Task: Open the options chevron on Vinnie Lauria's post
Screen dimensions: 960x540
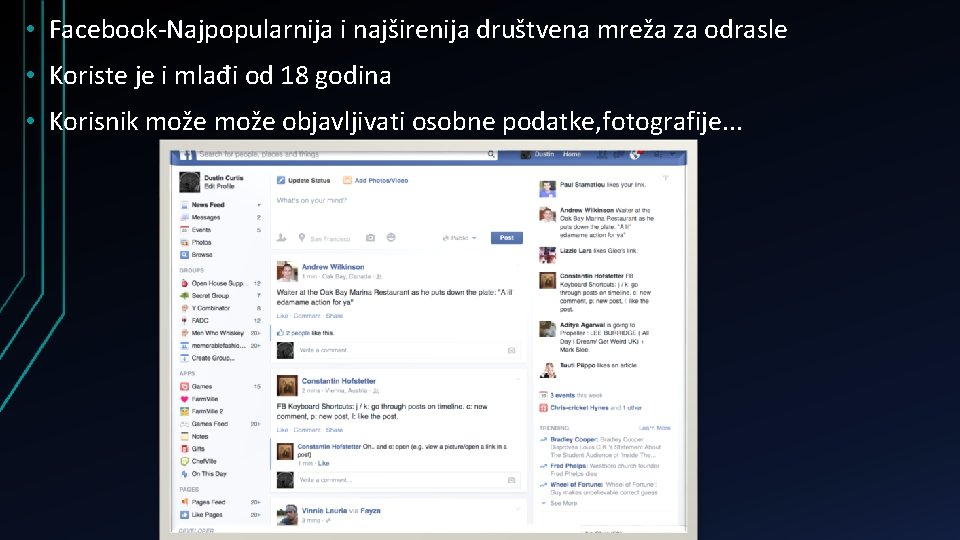Action: [x=518, y=509]
